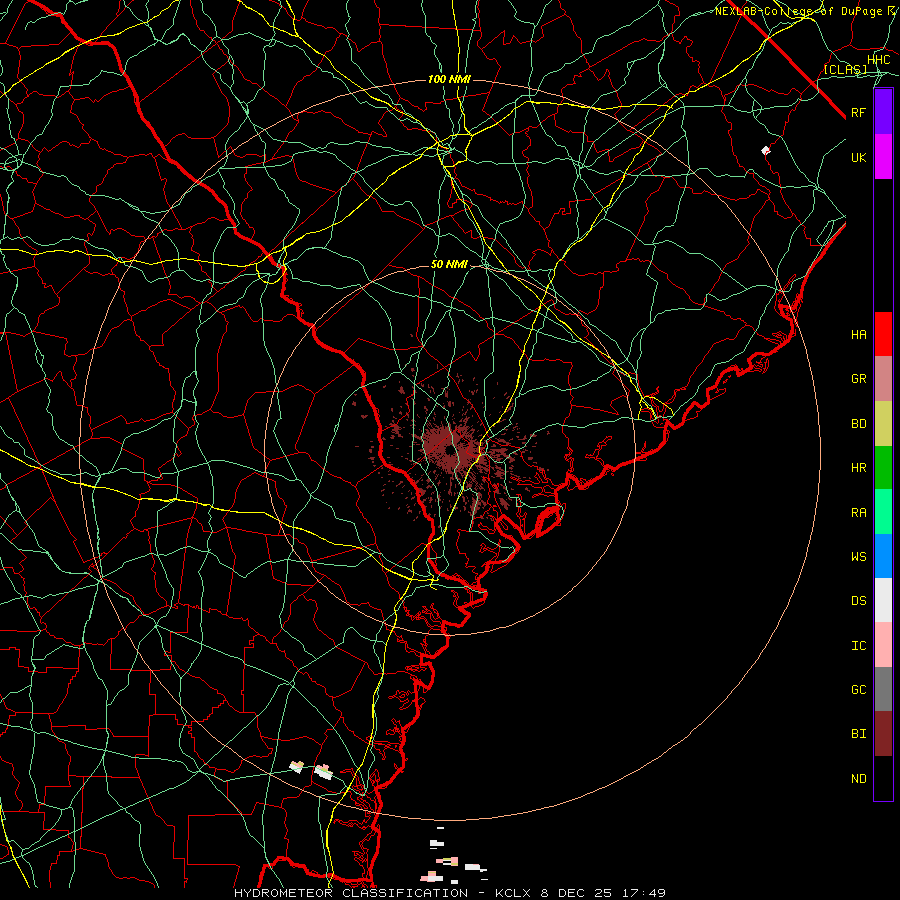This screenshot has width=900, height=900.
Task: Click the blue WS legend swatch
Action: [x=883, y=556]
